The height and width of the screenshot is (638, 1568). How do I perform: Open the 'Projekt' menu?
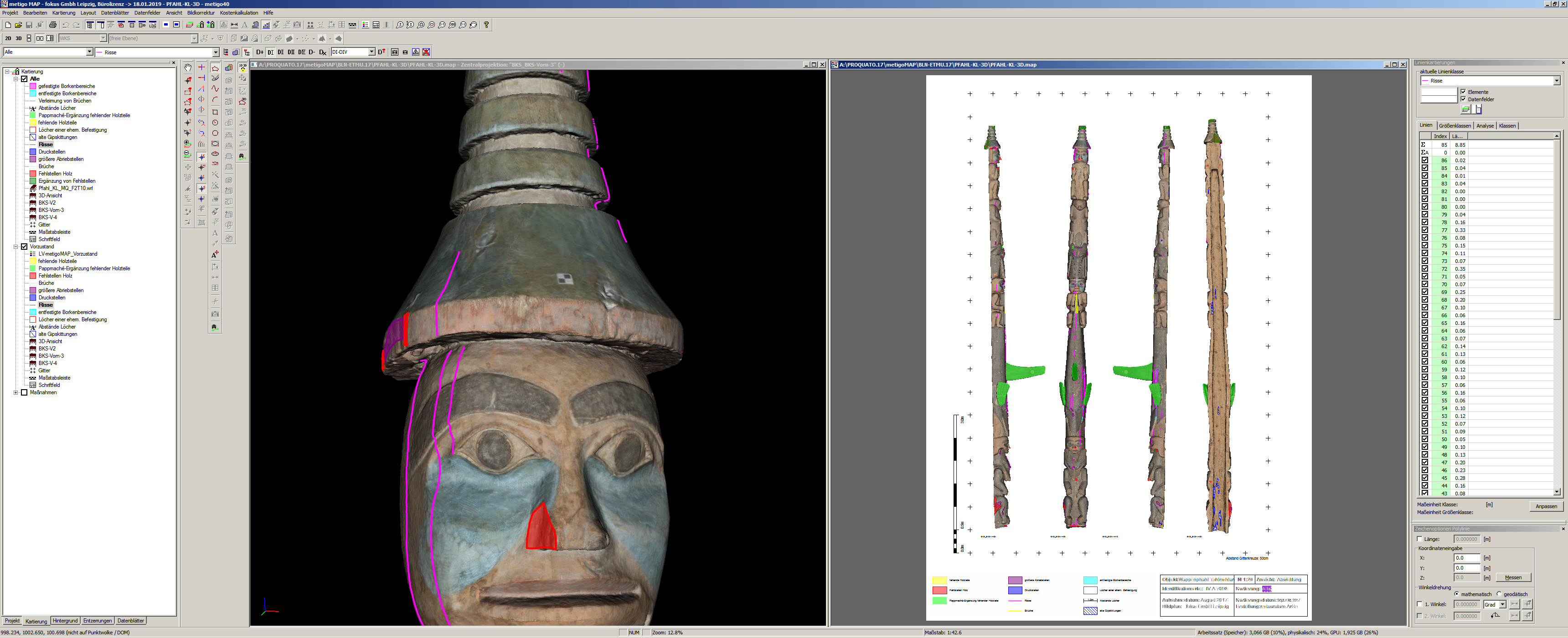10,13
